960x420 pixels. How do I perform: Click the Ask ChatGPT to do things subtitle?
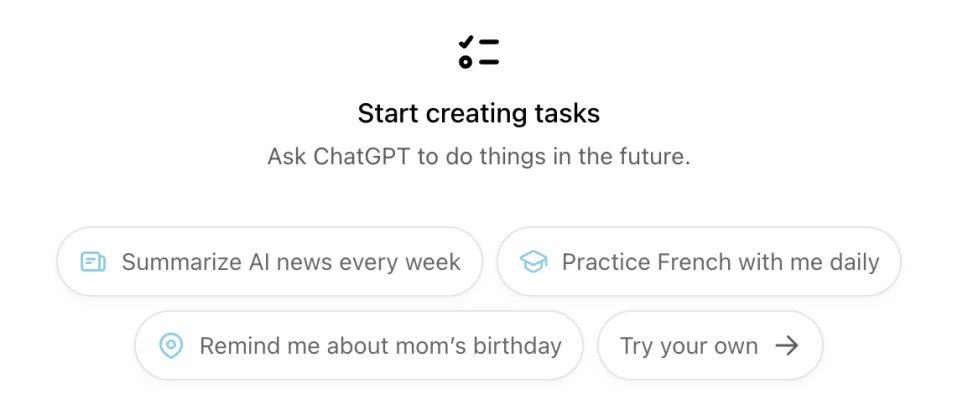click(479, 157)
